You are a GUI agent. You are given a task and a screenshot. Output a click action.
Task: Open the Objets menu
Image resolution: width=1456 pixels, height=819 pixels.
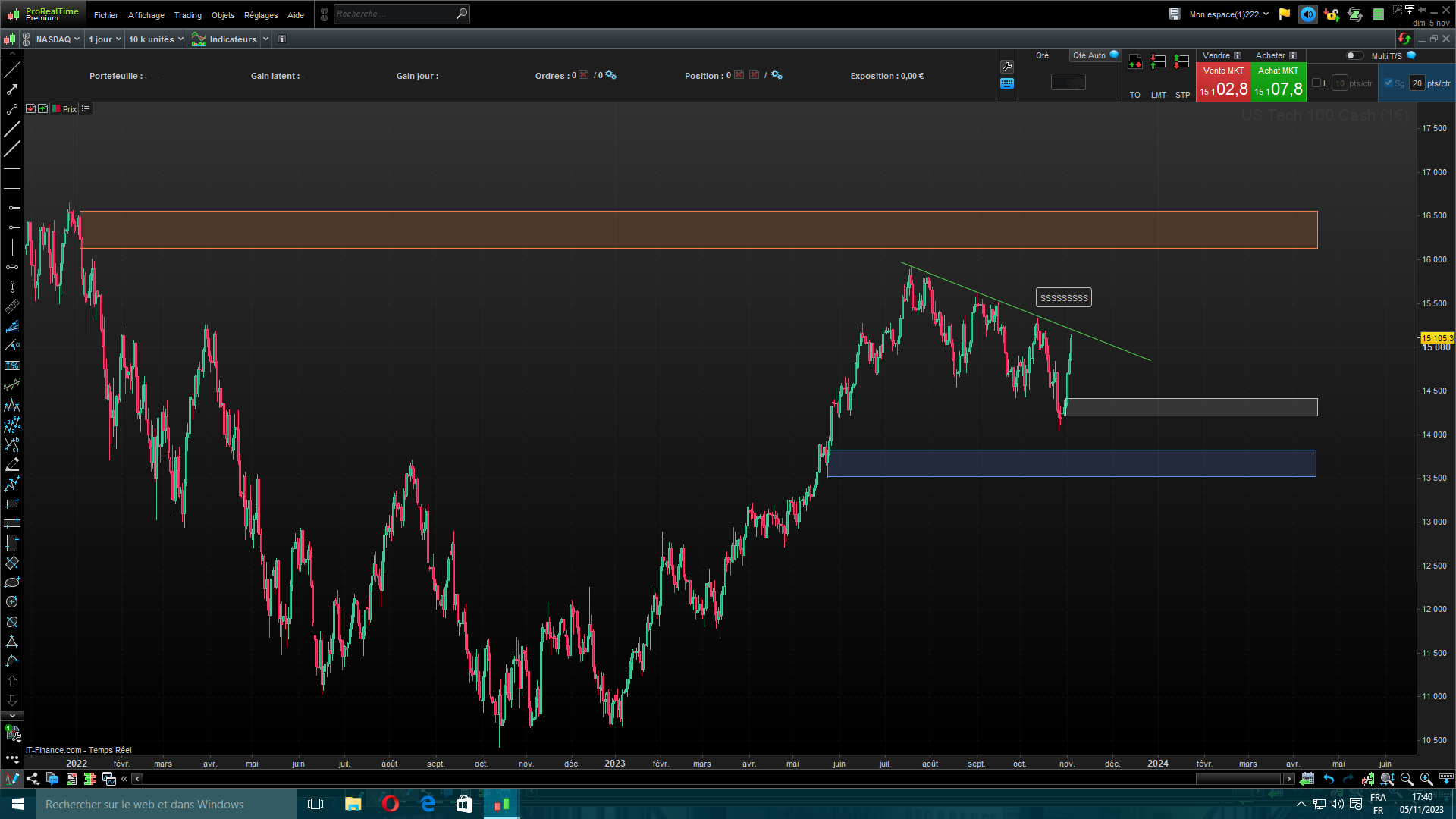click(x=223, y=15)
